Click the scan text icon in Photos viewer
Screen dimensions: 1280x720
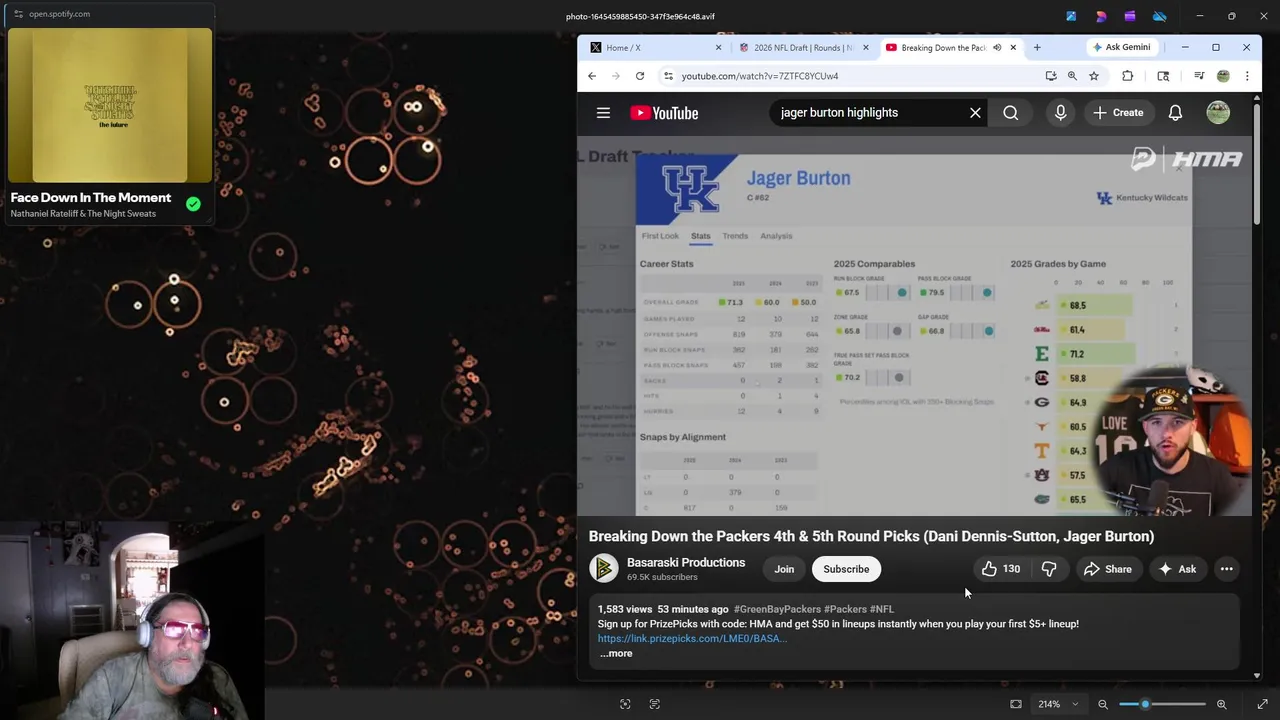coord(655,704)
